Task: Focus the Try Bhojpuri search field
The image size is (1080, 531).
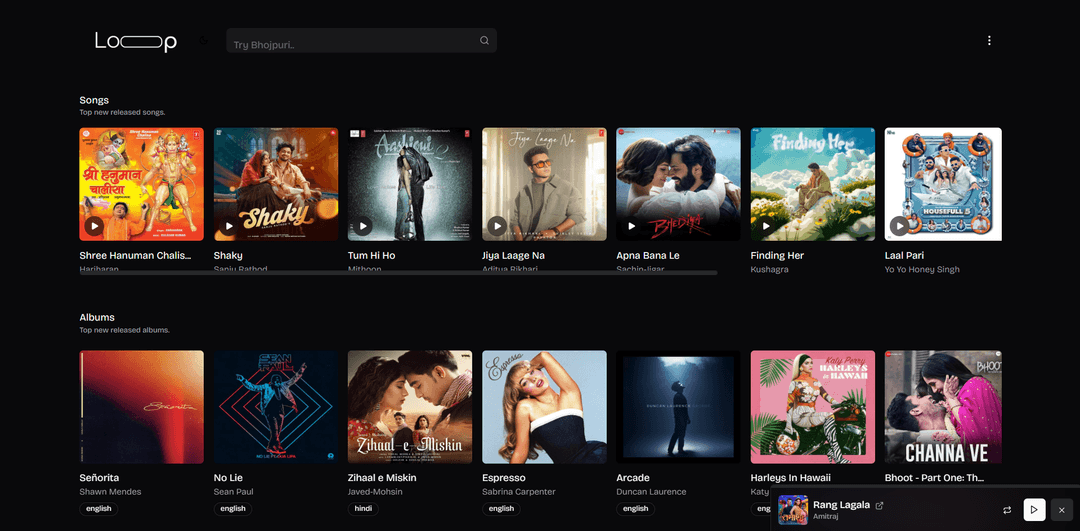Action: [x=350, y=42]
